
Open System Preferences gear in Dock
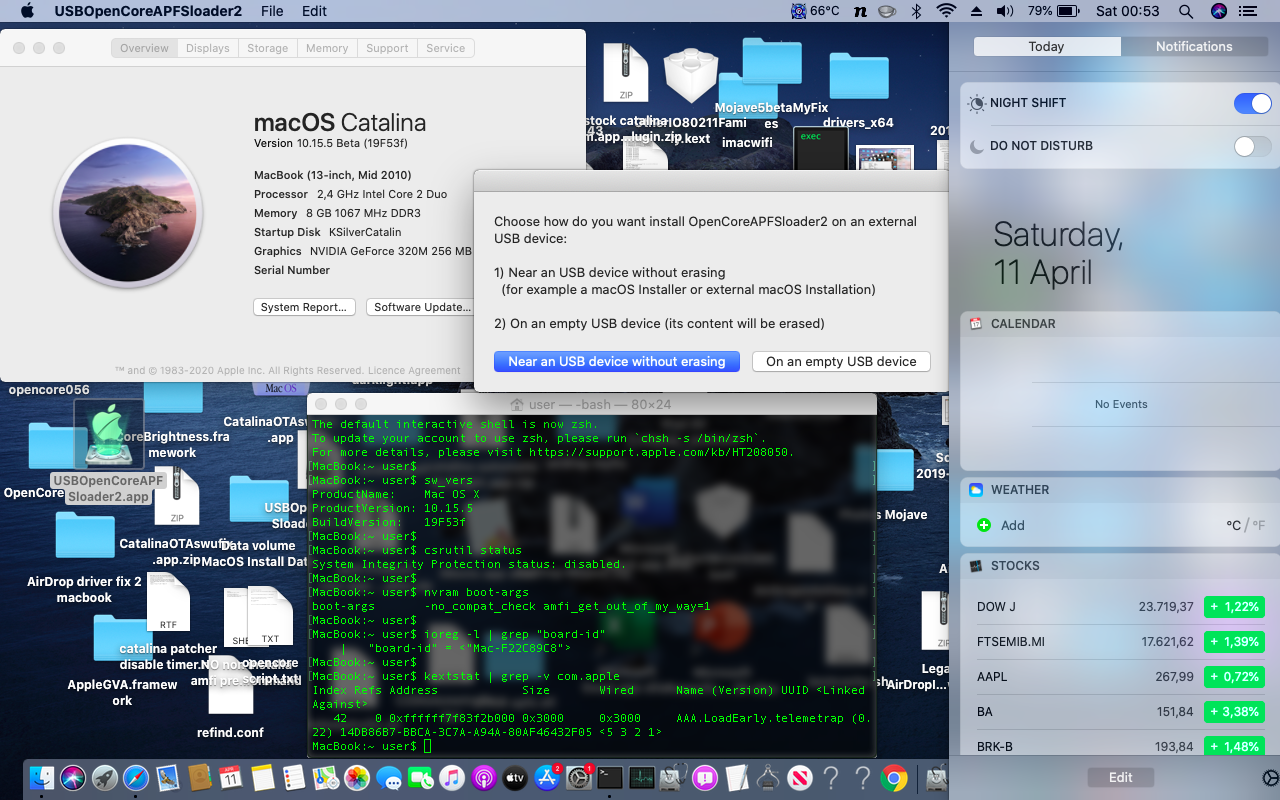580,777
